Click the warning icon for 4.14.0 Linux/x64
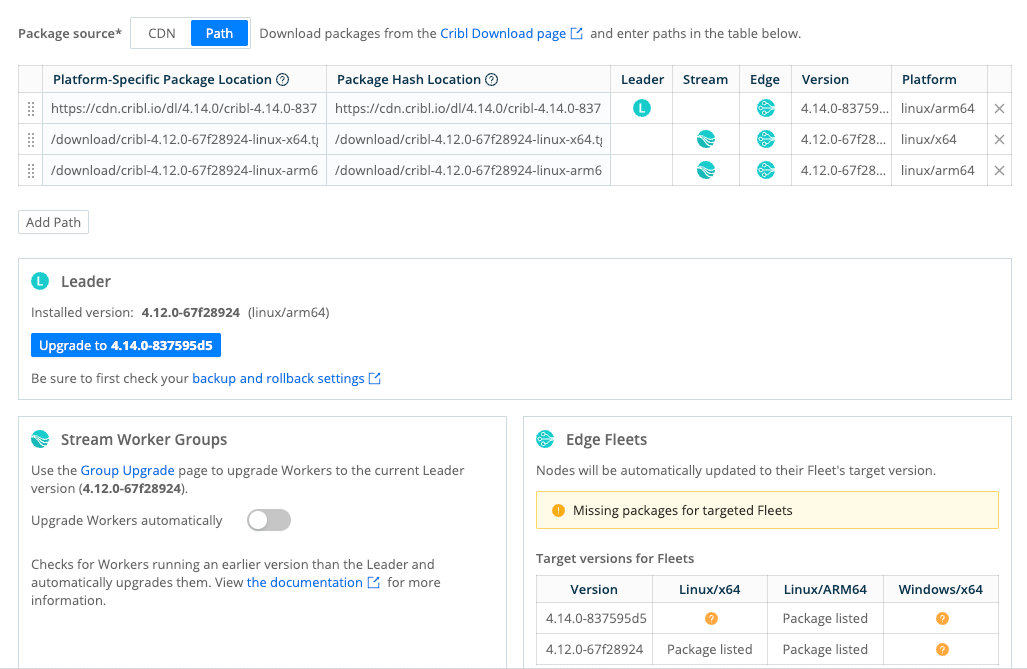Screen dimensions: 1027x669 pyautogui.click(x=711, y=619)
